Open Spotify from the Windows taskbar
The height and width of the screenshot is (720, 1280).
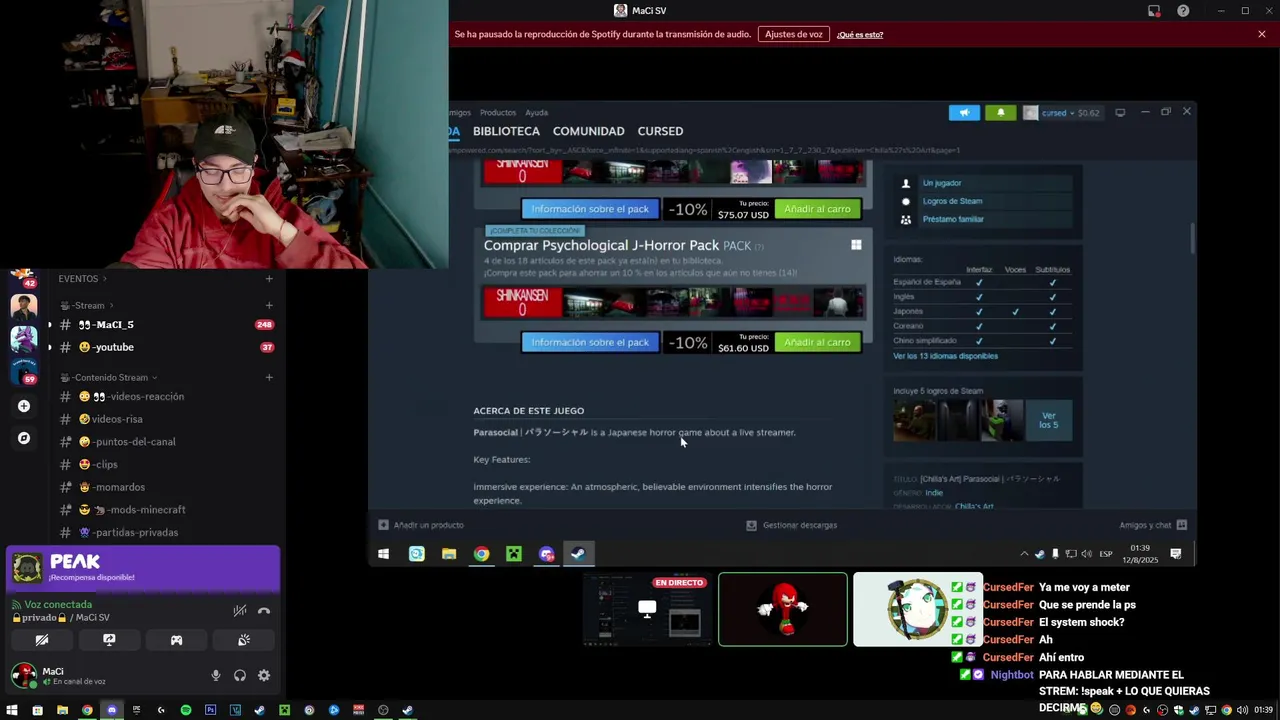(x=186, y=710)
